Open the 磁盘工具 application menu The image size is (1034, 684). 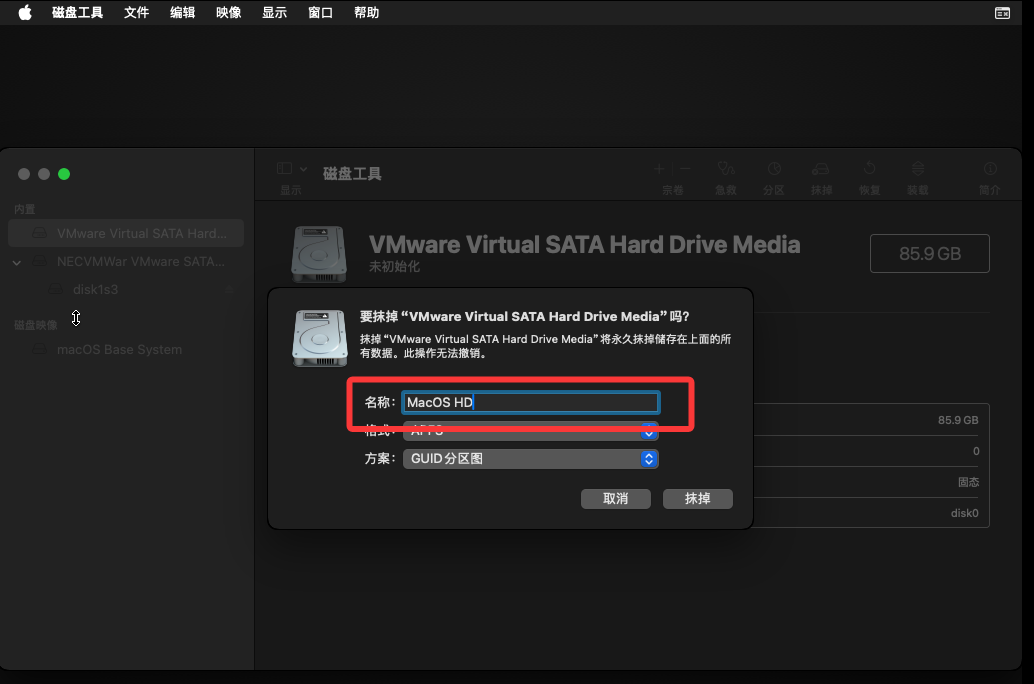(77, 13)
